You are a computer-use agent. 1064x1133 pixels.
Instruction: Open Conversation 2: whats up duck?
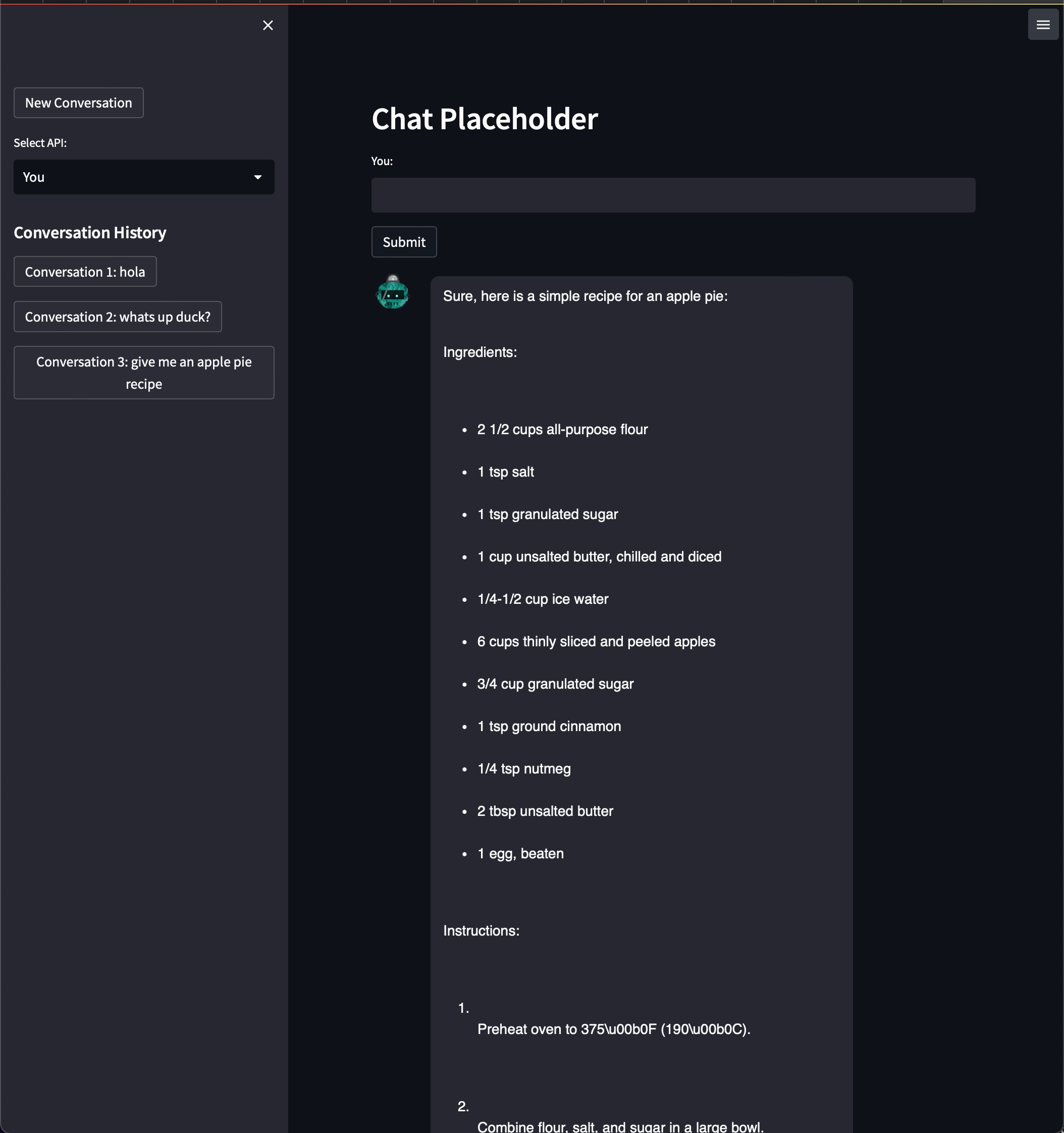[117, 317]
